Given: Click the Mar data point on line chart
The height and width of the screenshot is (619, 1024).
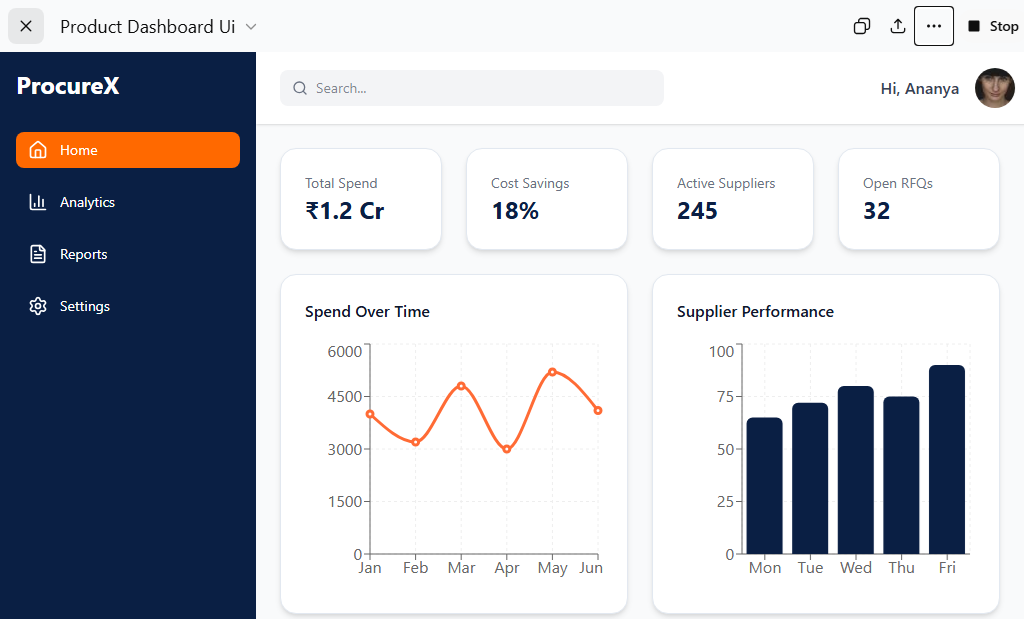Looking at the screenshot, I should click(x=461, y=386).
